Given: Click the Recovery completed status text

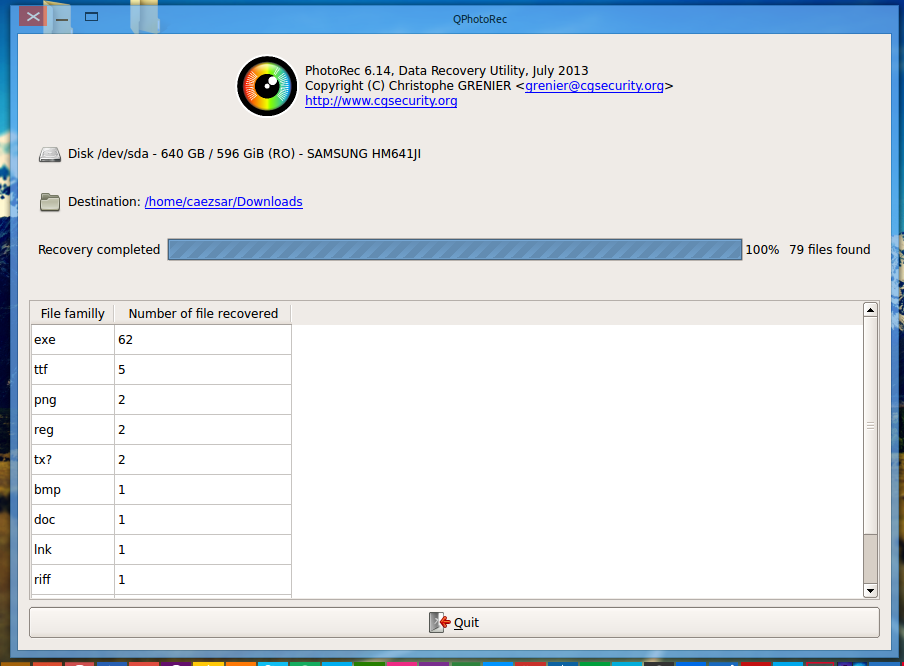Looking at the screenshot, I should [99, 250].
